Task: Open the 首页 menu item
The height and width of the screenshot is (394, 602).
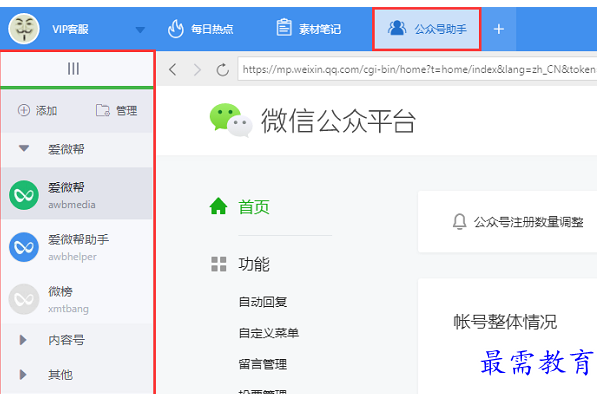Action: click(254, 207)
